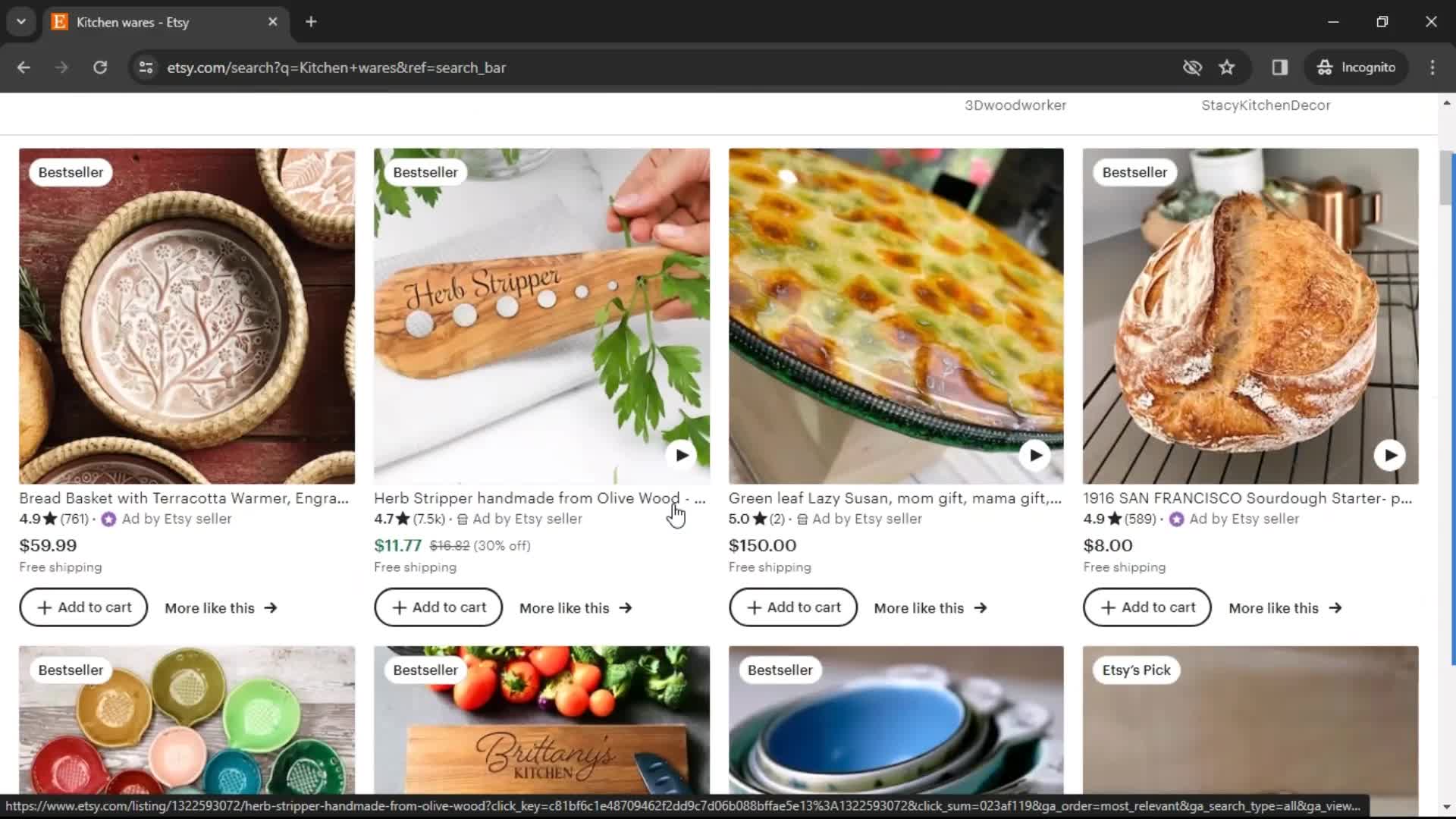Viewport: 1456px width, 819px height.
Task: Open new browser tab via plus button
Action: [x=310, y=22]
